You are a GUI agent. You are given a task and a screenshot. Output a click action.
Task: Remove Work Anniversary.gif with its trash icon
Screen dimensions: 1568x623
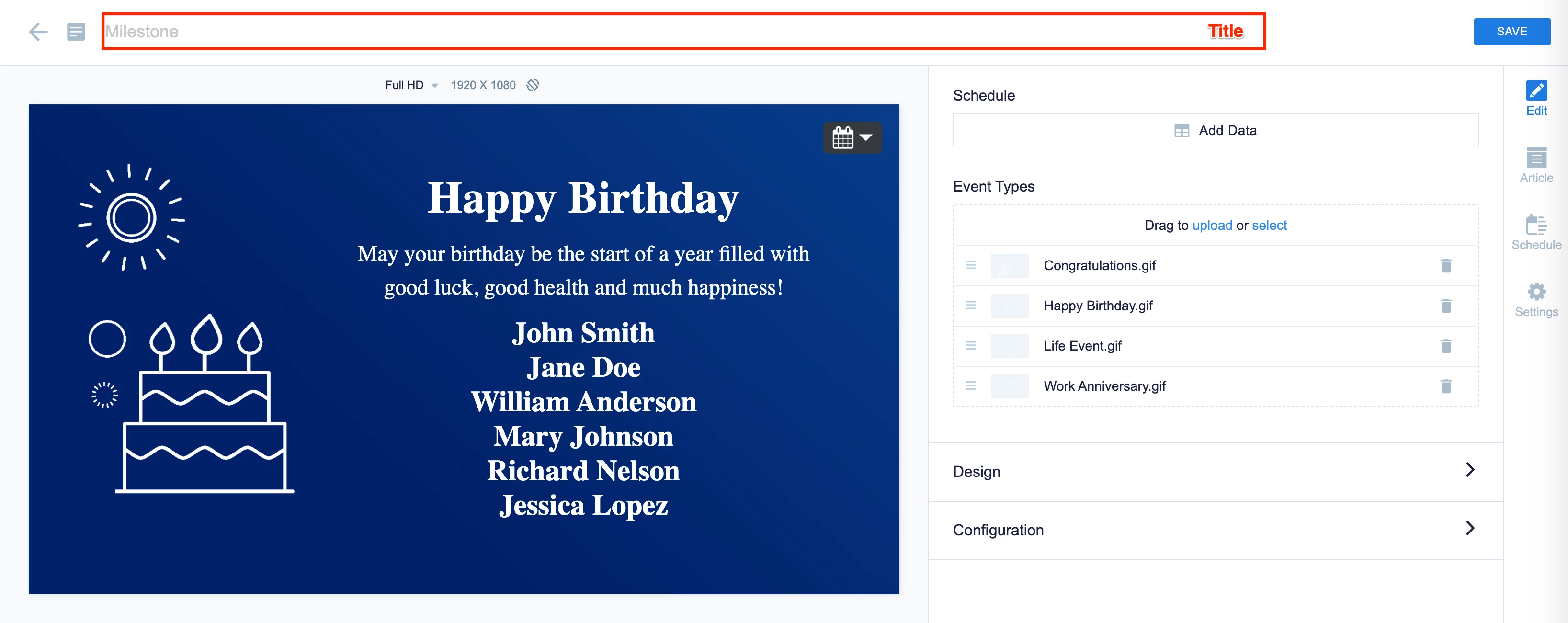tap(1446, 386)
